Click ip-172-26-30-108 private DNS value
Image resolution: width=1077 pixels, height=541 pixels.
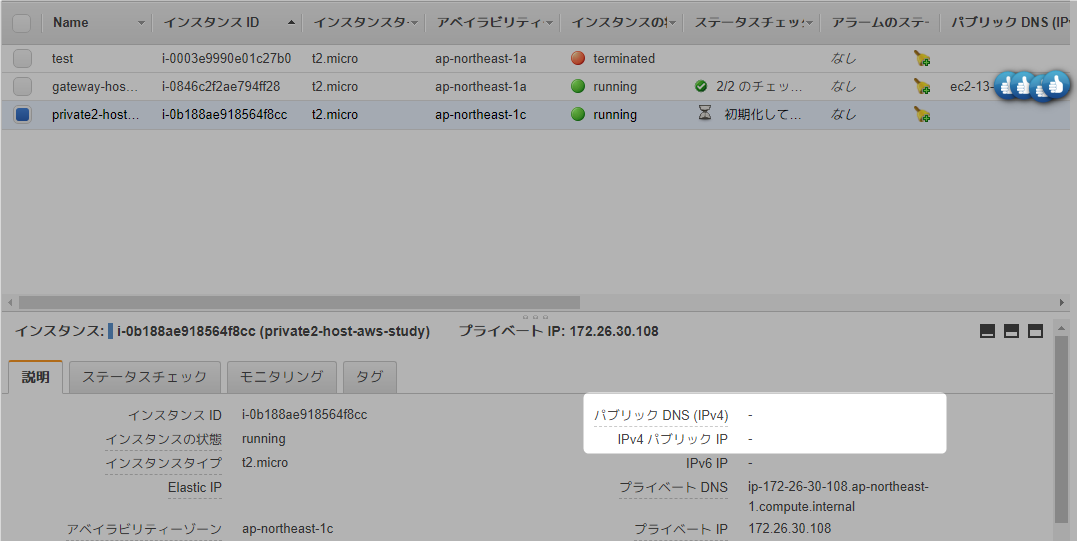coord(838,496)
